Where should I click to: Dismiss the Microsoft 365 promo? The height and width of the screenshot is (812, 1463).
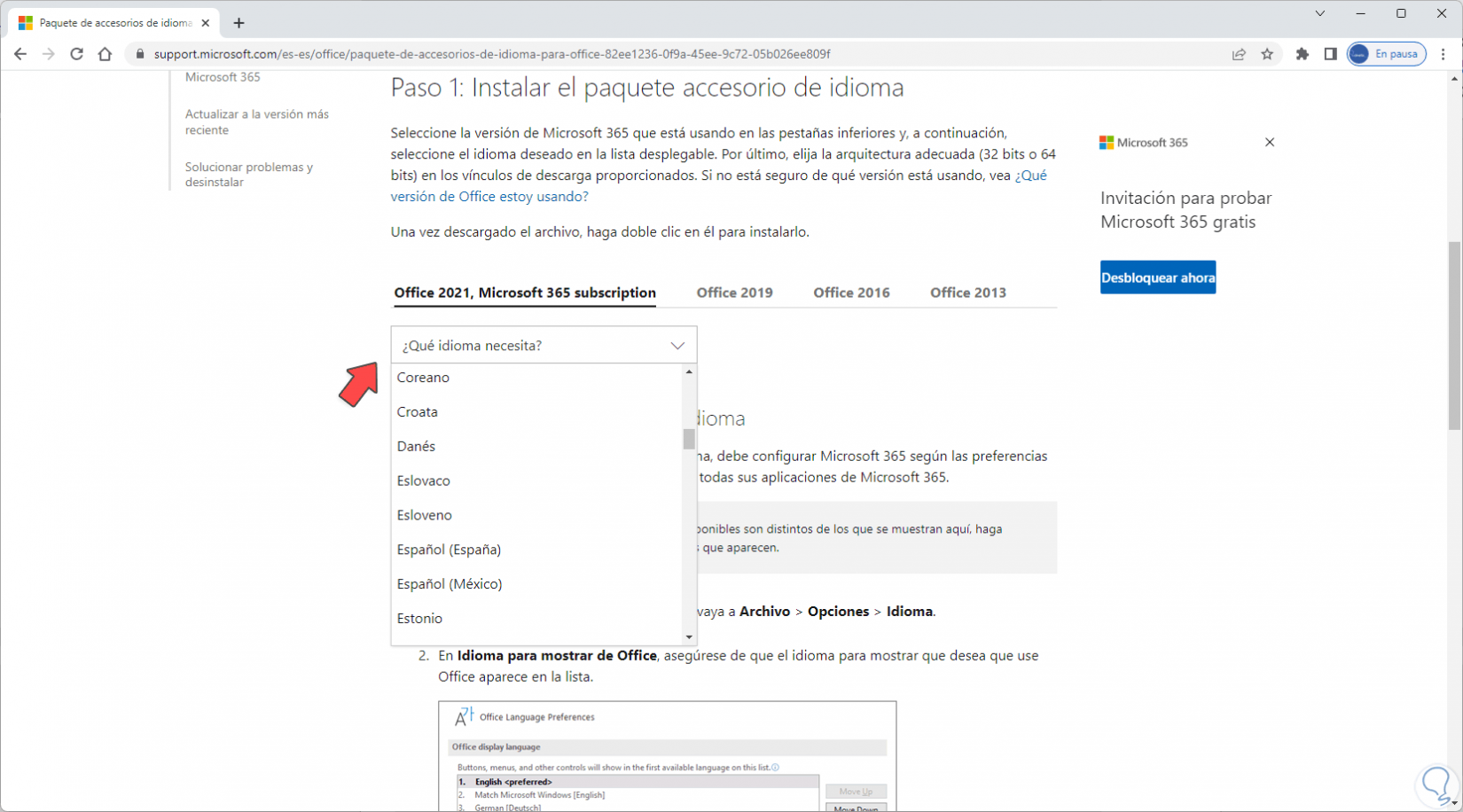[1270, 142]
